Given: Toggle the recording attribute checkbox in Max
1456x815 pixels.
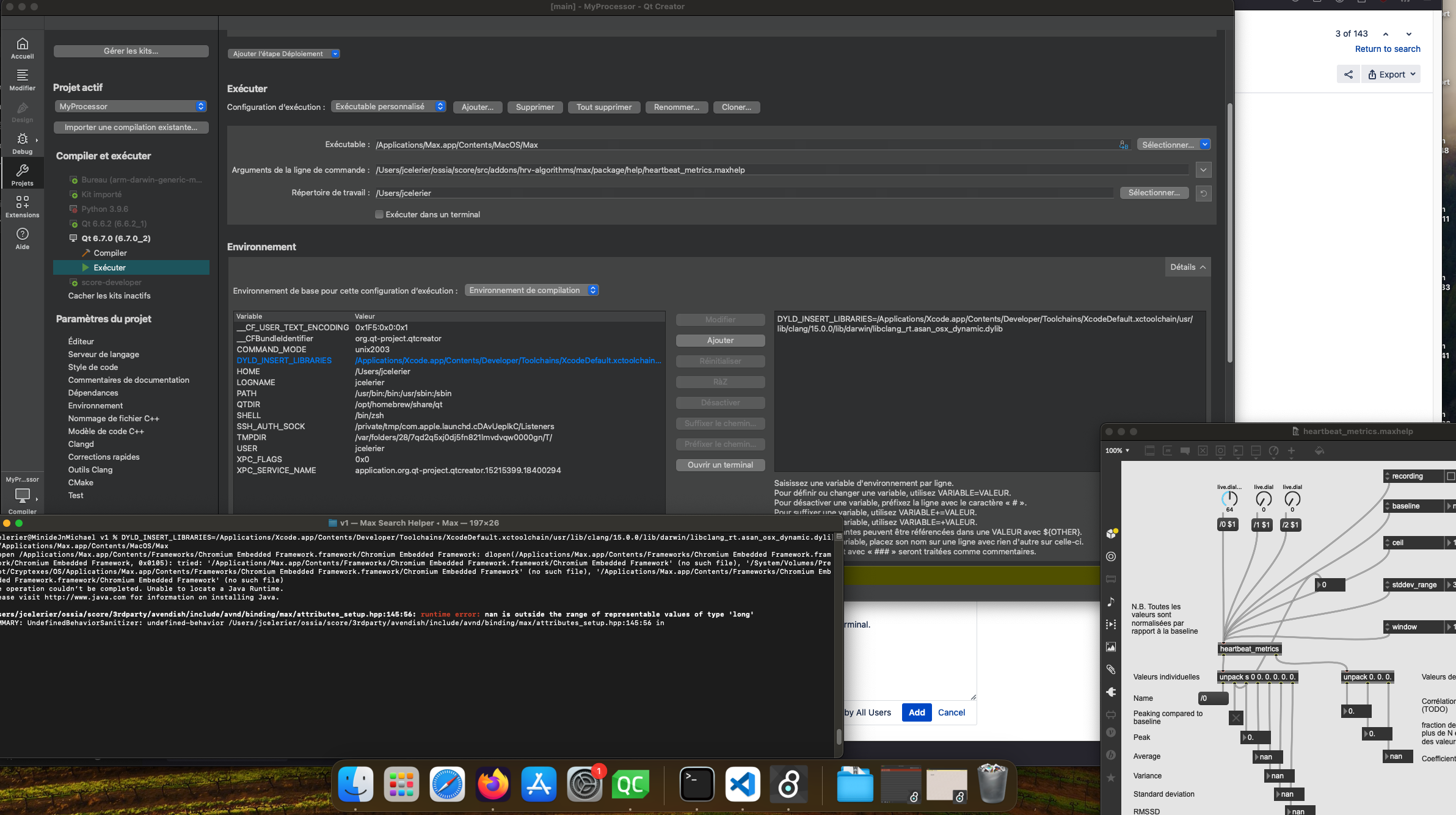Looking at the screenshot, I should click(x=1451, y=476).
